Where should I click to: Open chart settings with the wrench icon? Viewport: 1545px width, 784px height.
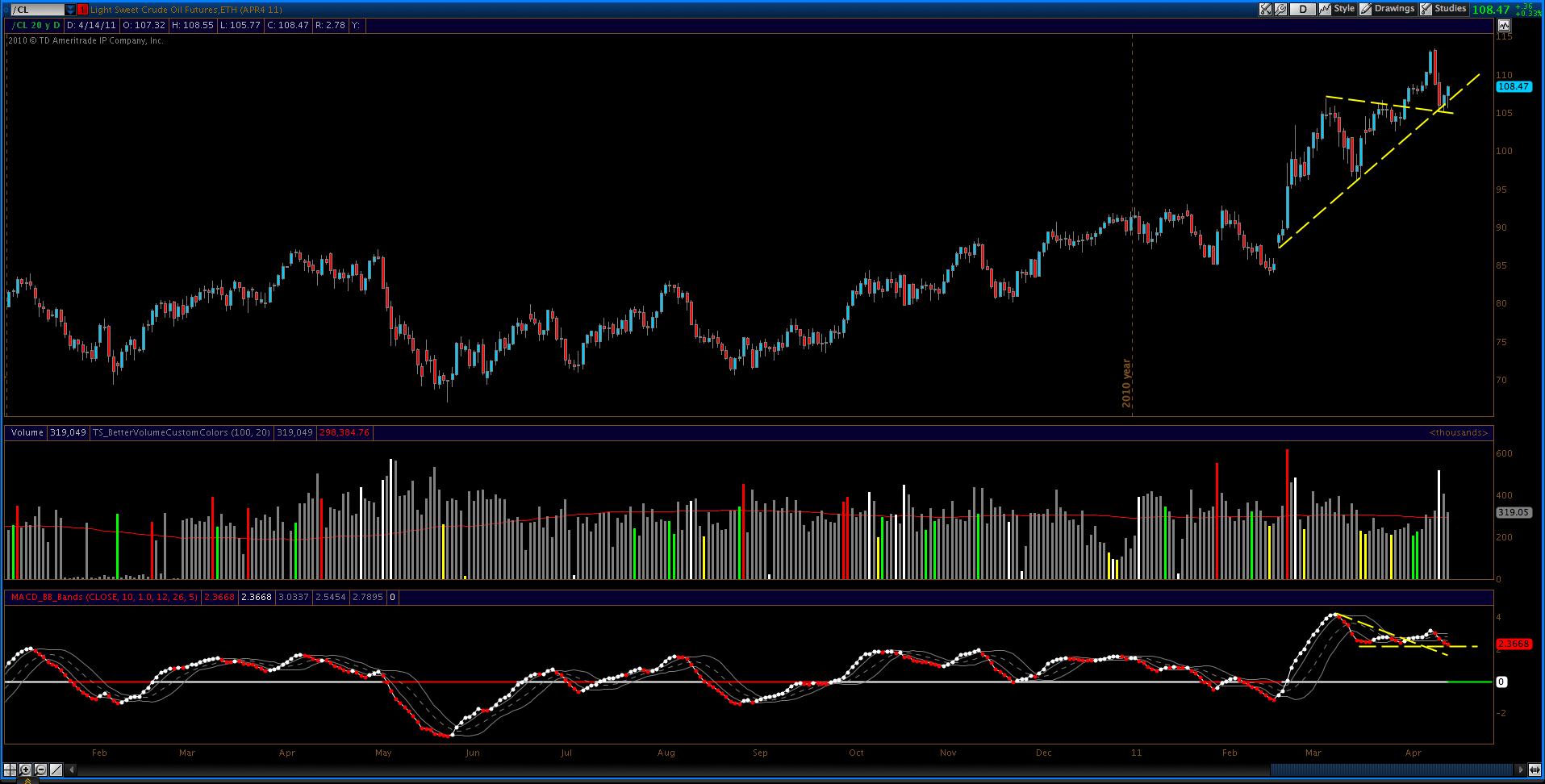[x=1280, y=10]
